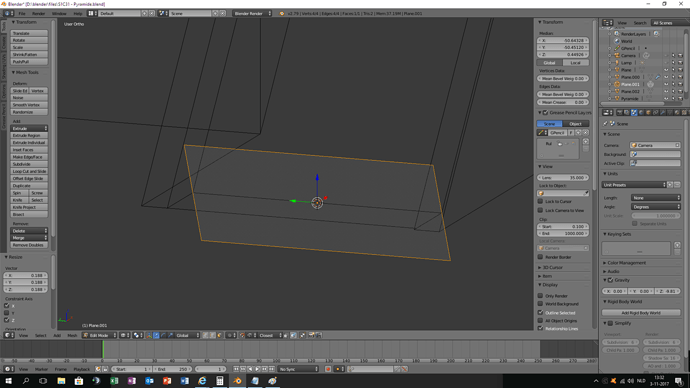This screenshot has width=690, height=388.
Task: Toggle visibility eye for Pyramide
Action: 666,99
